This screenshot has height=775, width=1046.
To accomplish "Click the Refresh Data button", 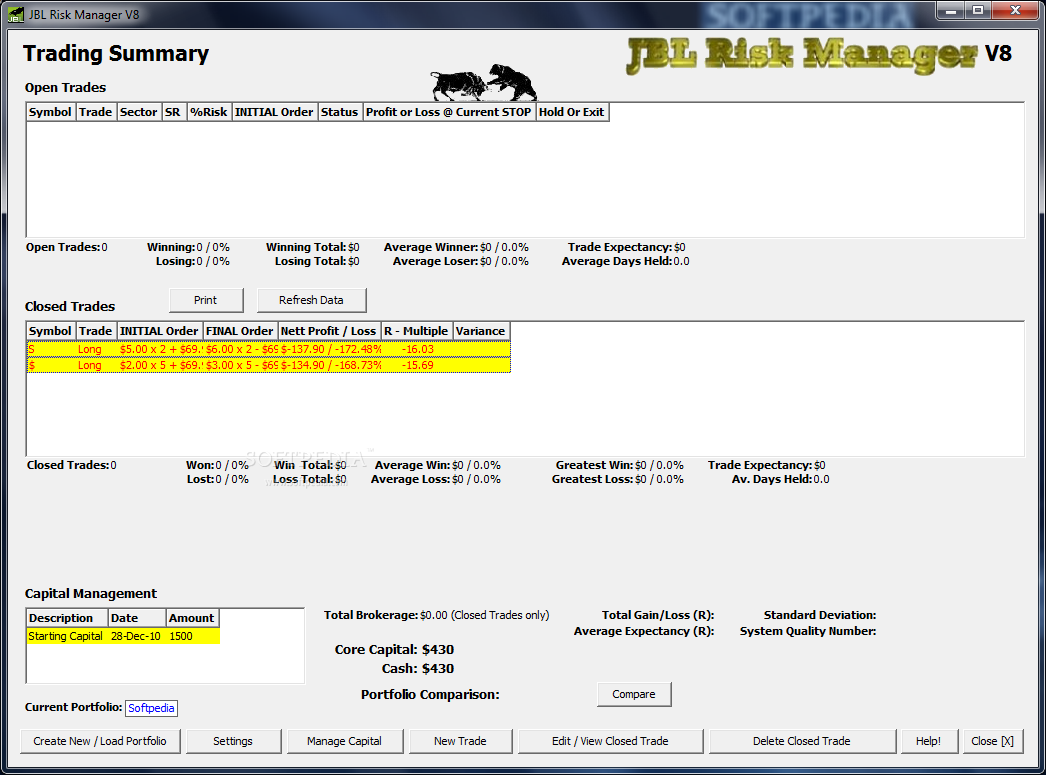I will (x=312, y=300).
